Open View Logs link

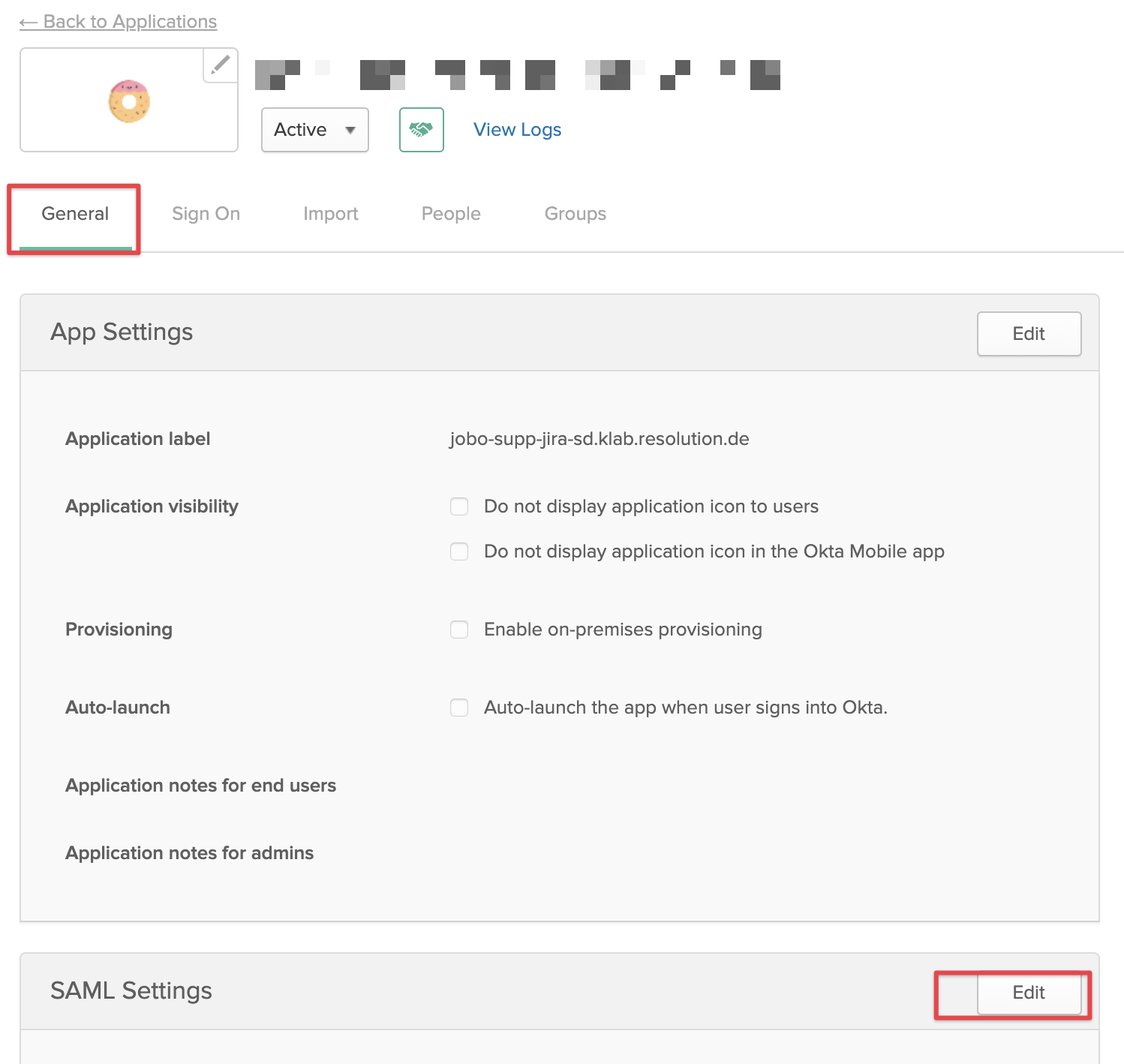pos(517,130)
